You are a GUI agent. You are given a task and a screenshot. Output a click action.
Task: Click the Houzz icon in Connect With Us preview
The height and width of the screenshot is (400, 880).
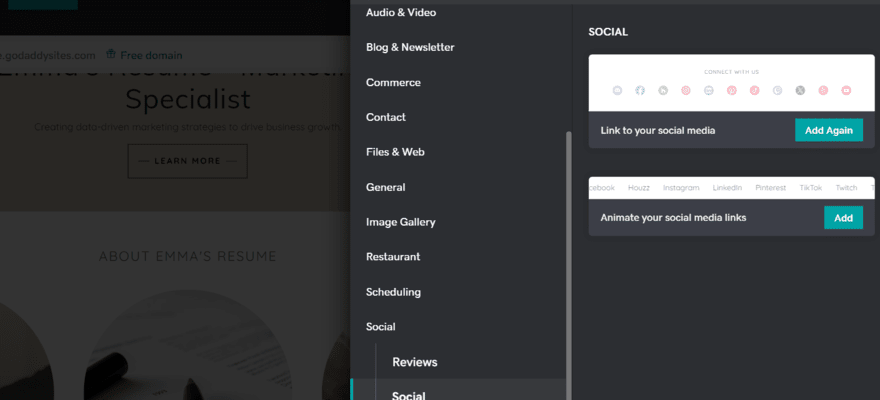[x=663, y=90]
